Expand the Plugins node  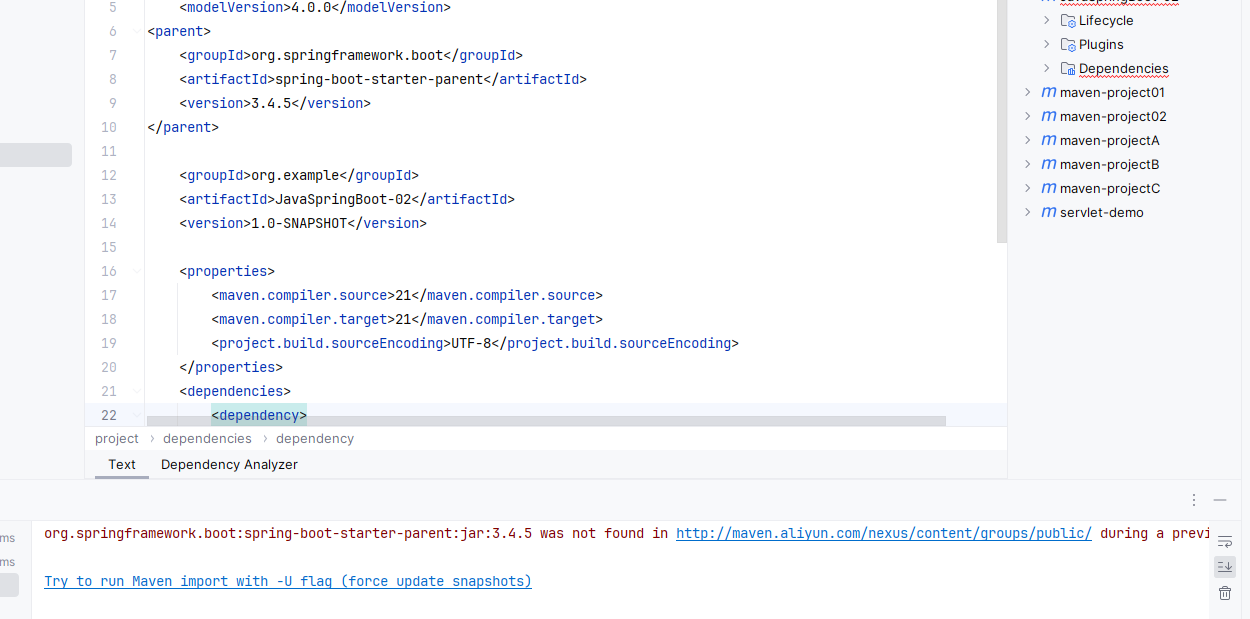(1047, 44)
